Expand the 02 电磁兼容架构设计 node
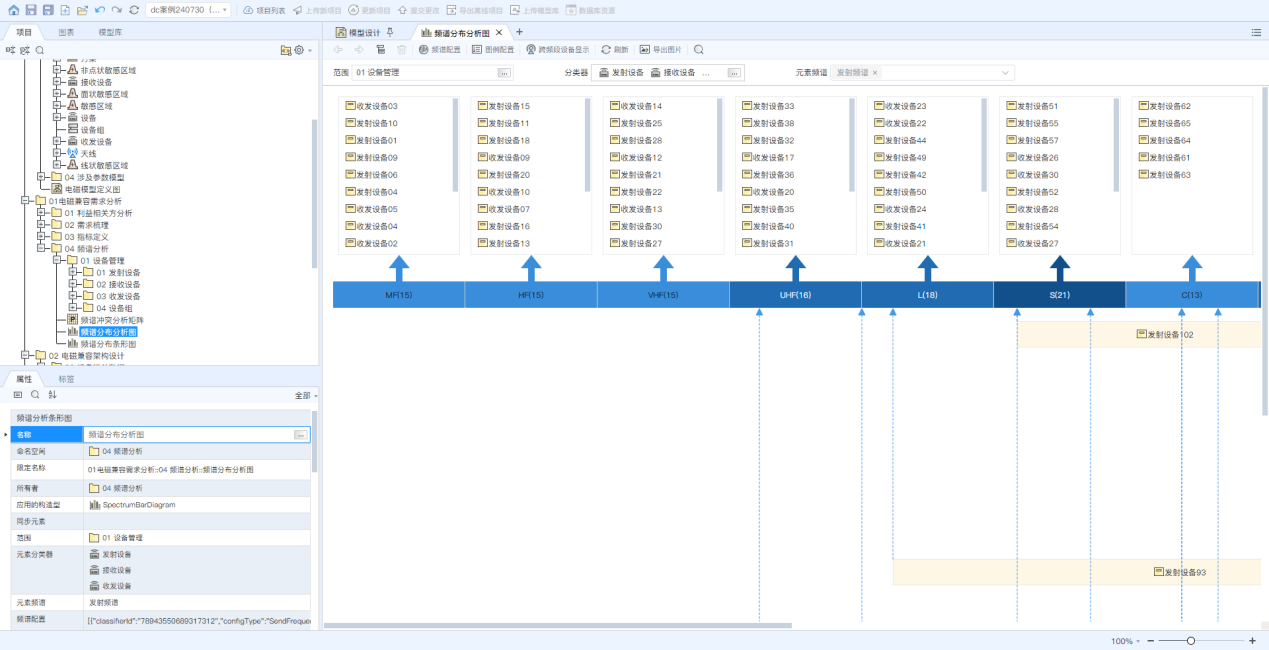1269x650 pixels. [24, 355]
